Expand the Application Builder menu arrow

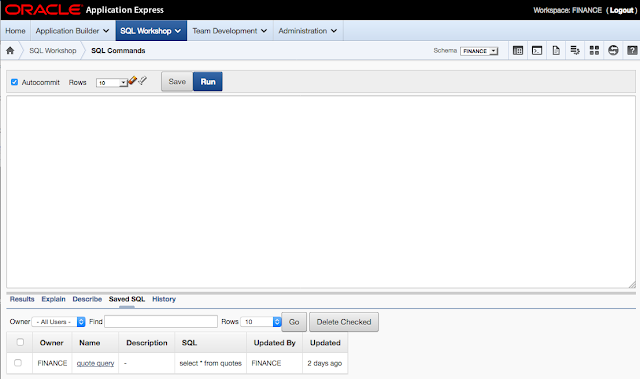coord(106,31)
